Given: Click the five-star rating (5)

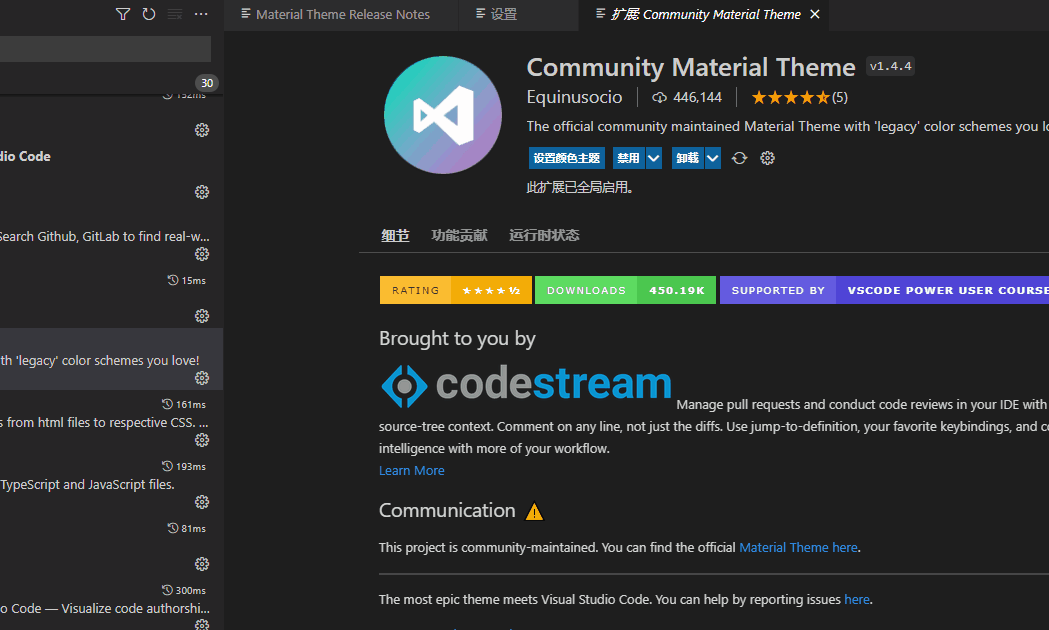Looking at the screenshot, I should point(799,98).
